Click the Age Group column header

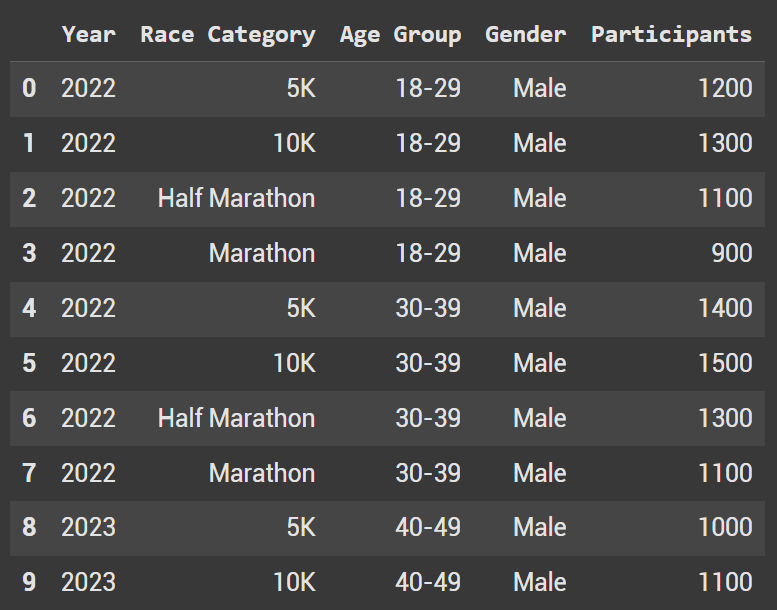tap(400, 34)
